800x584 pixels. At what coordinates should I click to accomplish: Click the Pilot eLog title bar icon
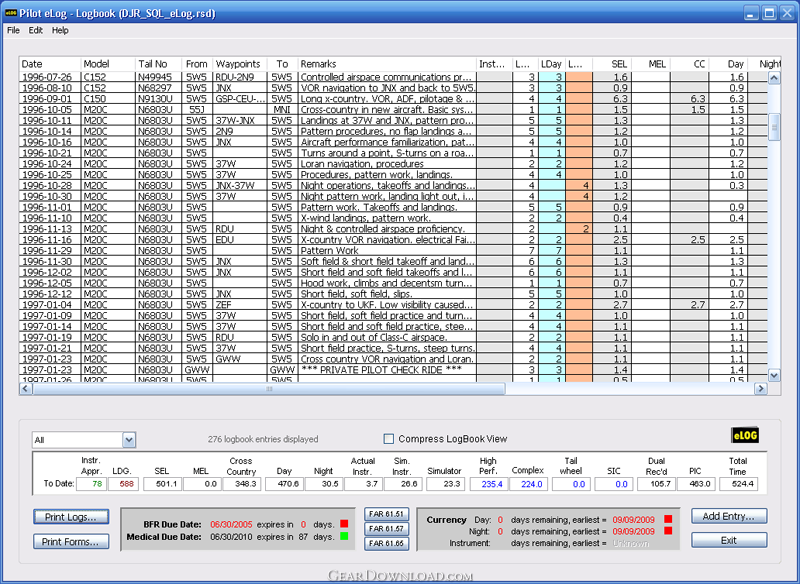tap(11, 13)
